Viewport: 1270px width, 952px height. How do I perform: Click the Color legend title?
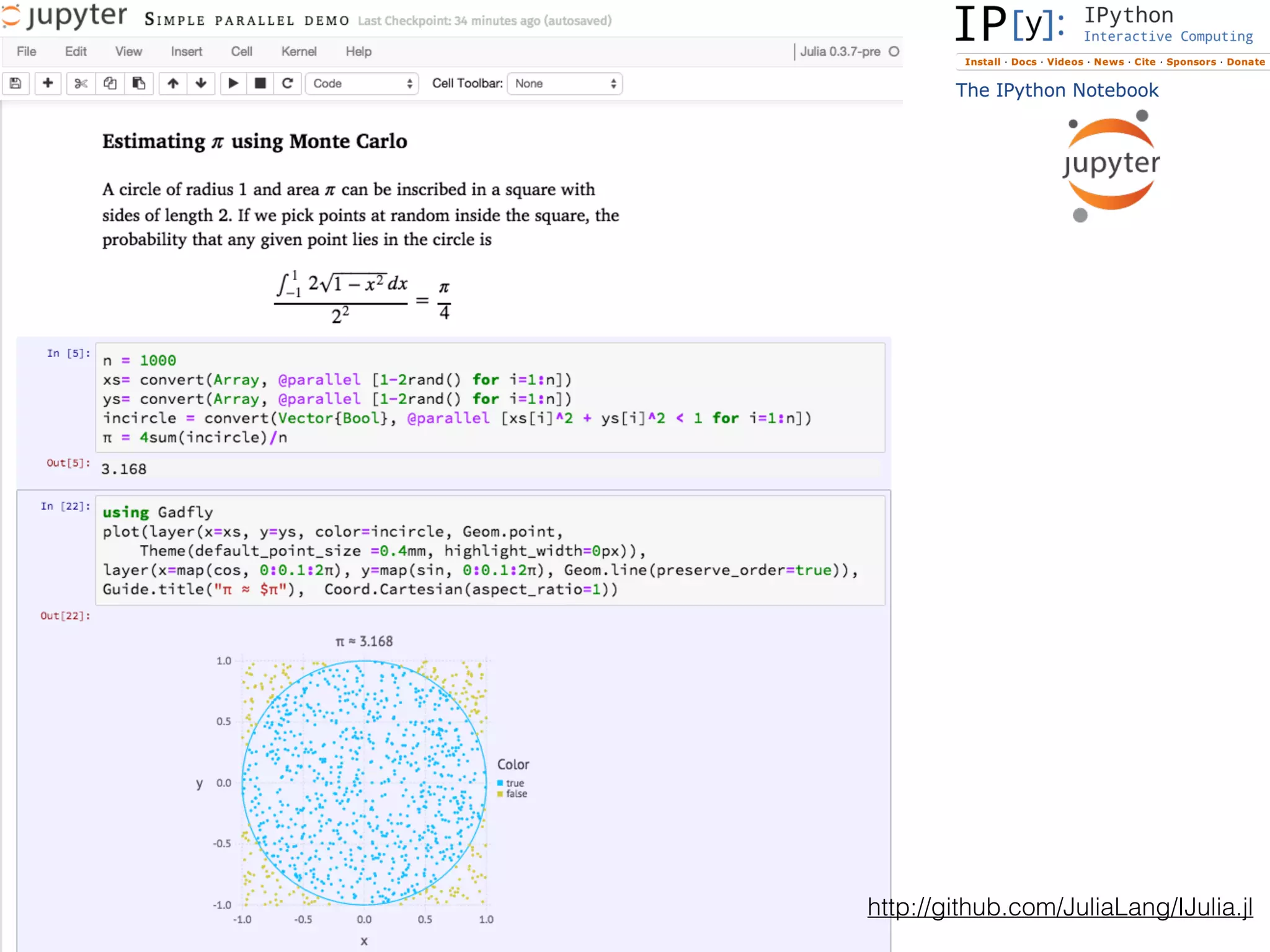click(x=513, y=765)
